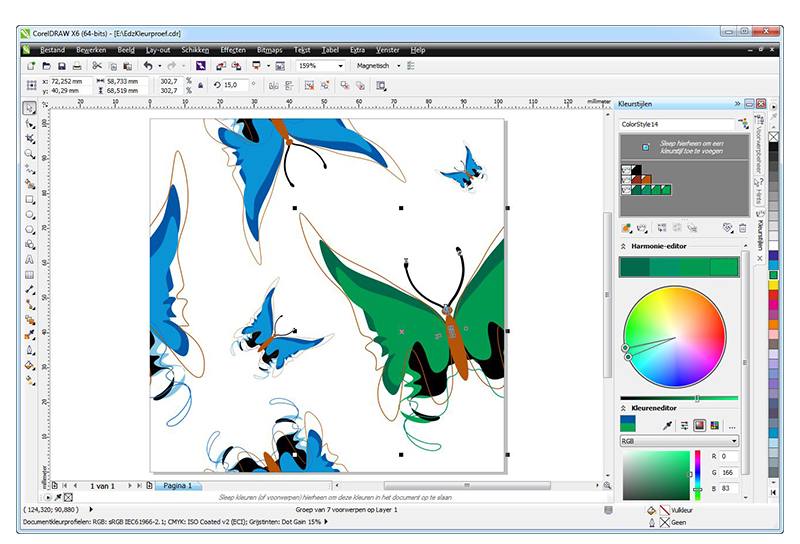Open the Effecten menu
Viewport: 800px width, 544px height.
pyautogui.click(x=232, y=49)
